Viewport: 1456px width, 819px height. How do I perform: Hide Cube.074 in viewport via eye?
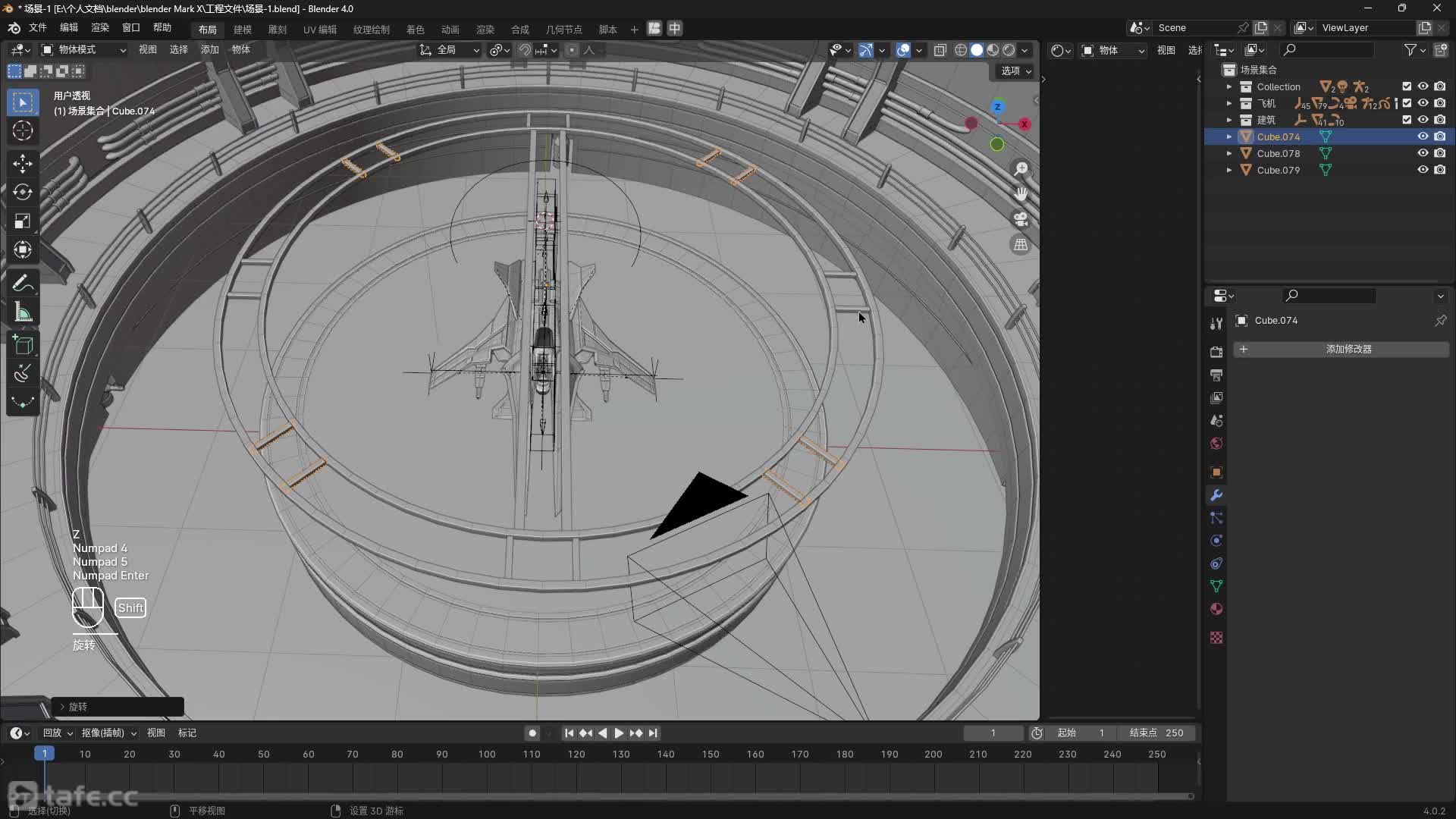1423,136
